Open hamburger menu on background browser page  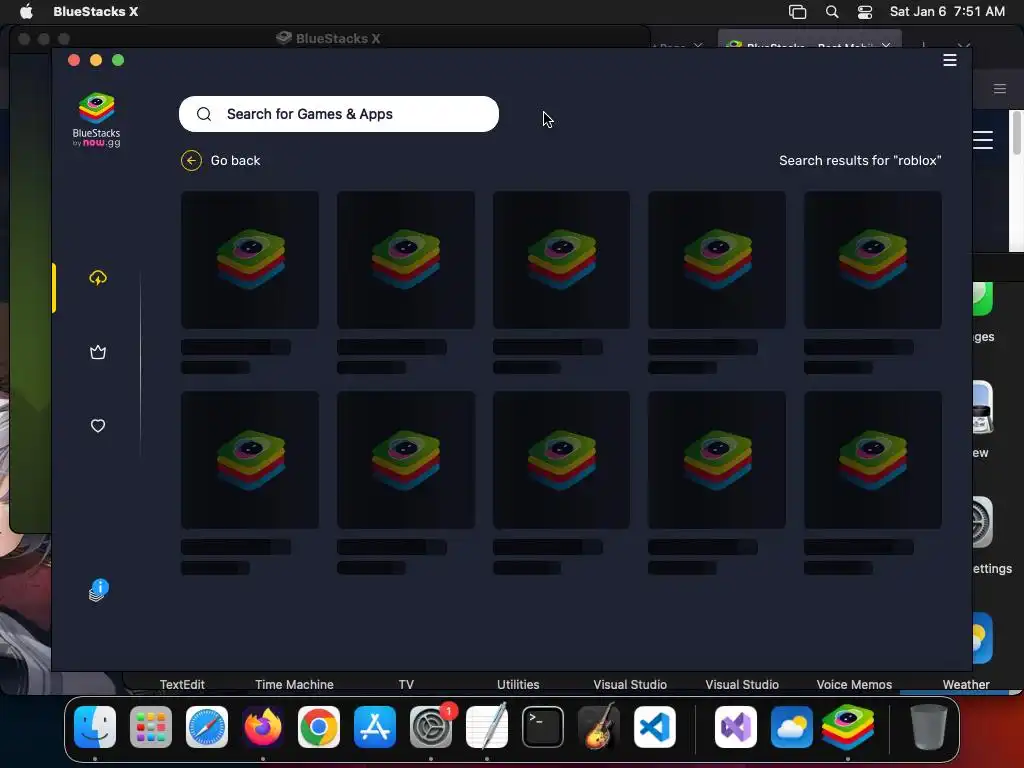(x=983, y=140)
